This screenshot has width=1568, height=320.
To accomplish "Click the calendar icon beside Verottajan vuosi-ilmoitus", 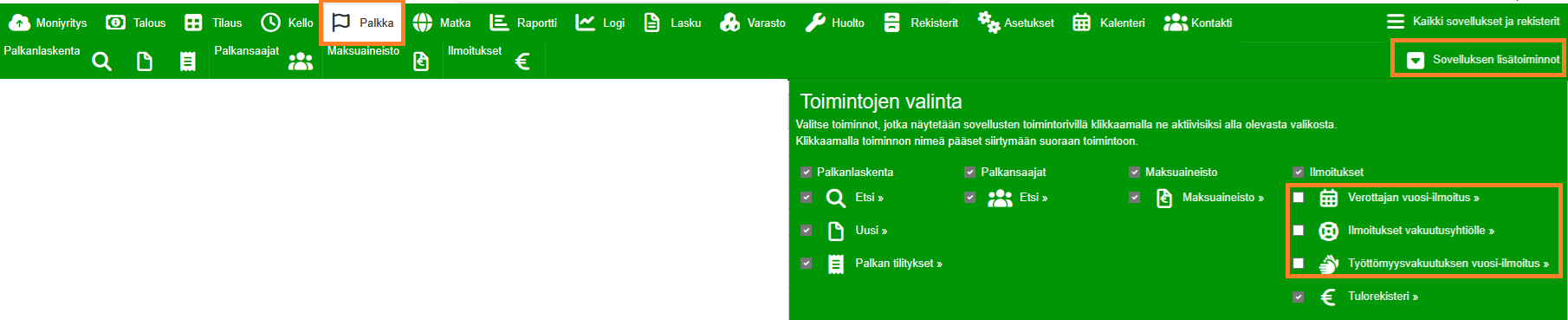I will pos(1328,199).
